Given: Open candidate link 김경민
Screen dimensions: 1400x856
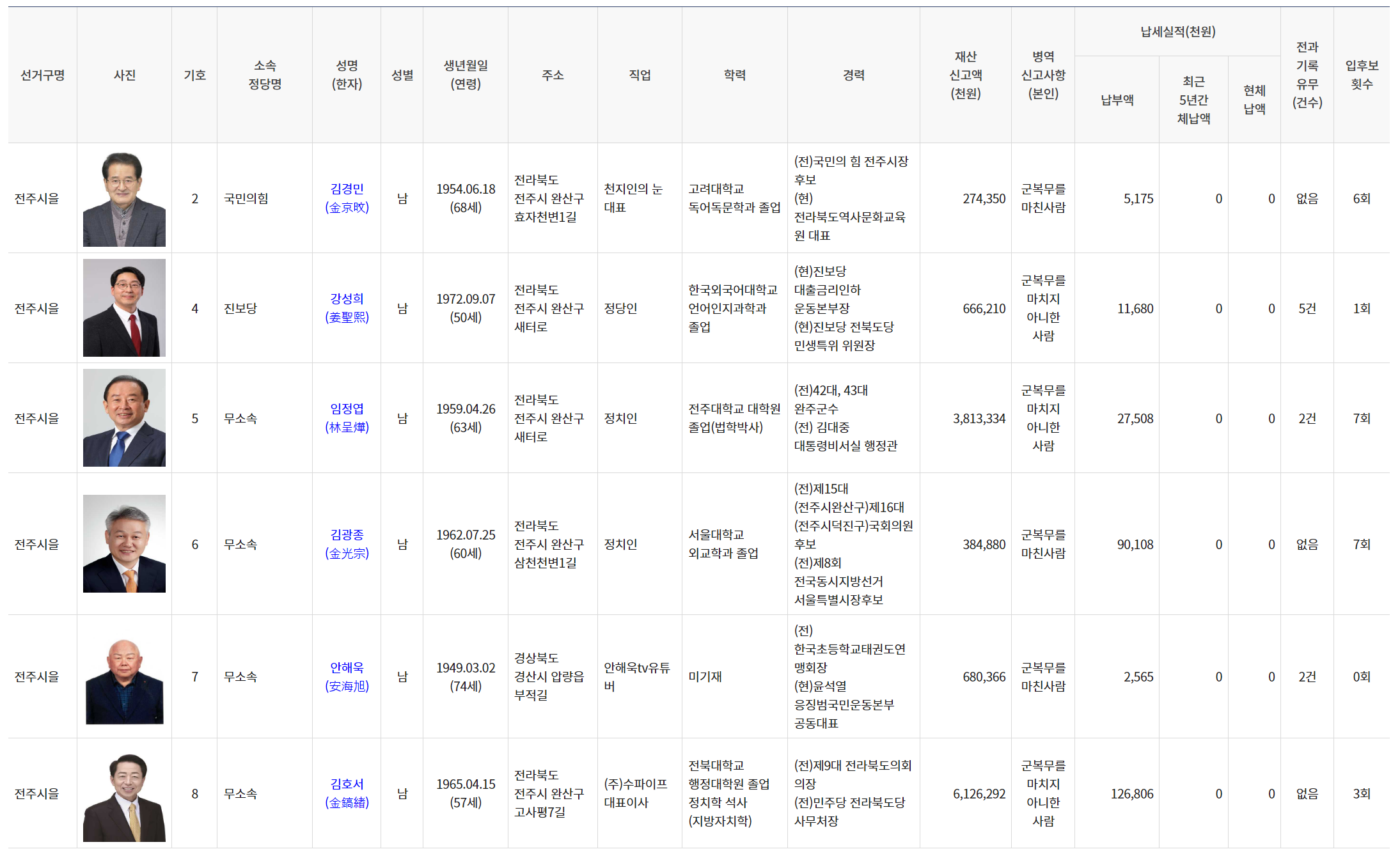Looking at the screenshot, I should [347, 189].
